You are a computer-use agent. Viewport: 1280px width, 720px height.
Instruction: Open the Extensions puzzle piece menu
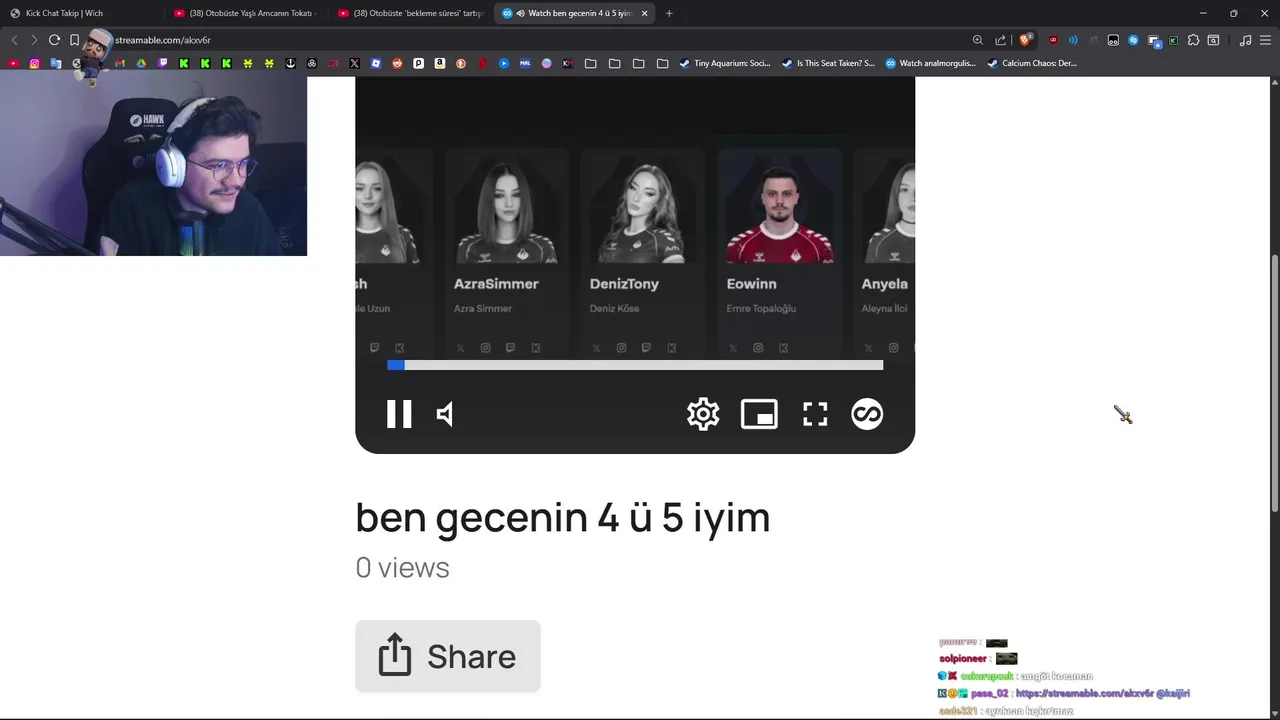point(1193,40)
